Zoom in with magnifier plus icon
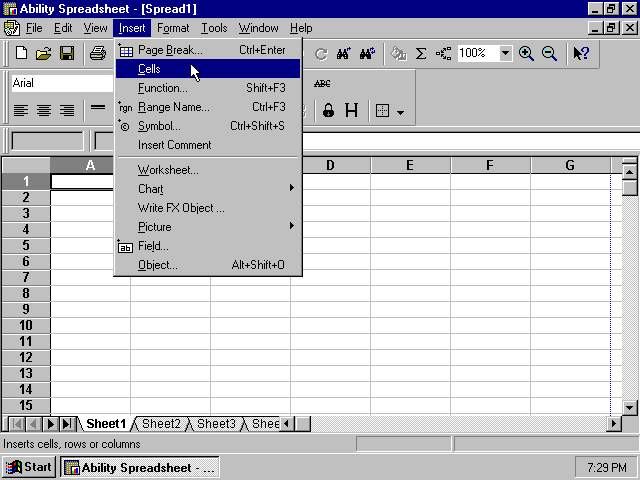Viewport: 640px width, 480px height. [526, 53]
